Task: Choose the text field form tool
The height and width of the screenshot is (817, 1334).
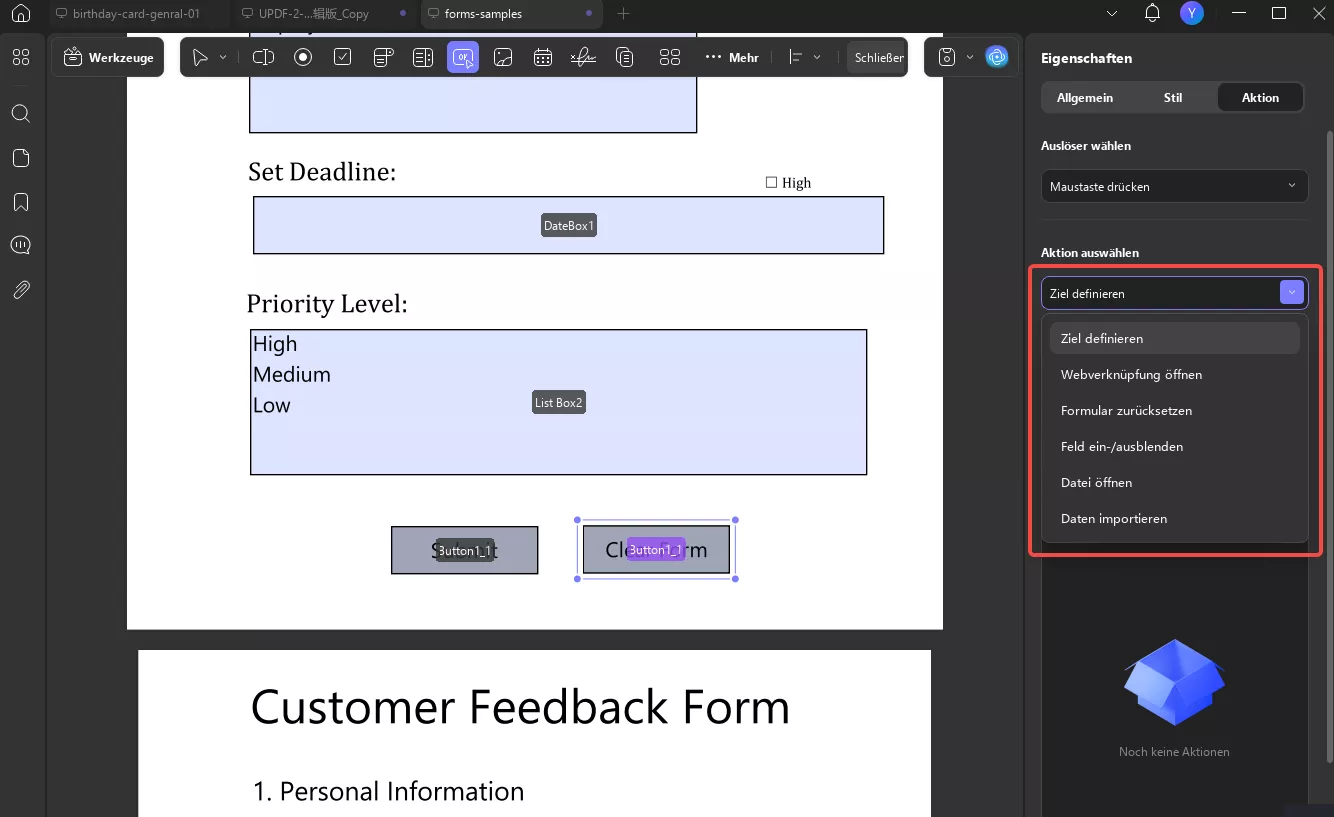Action: 263,57
